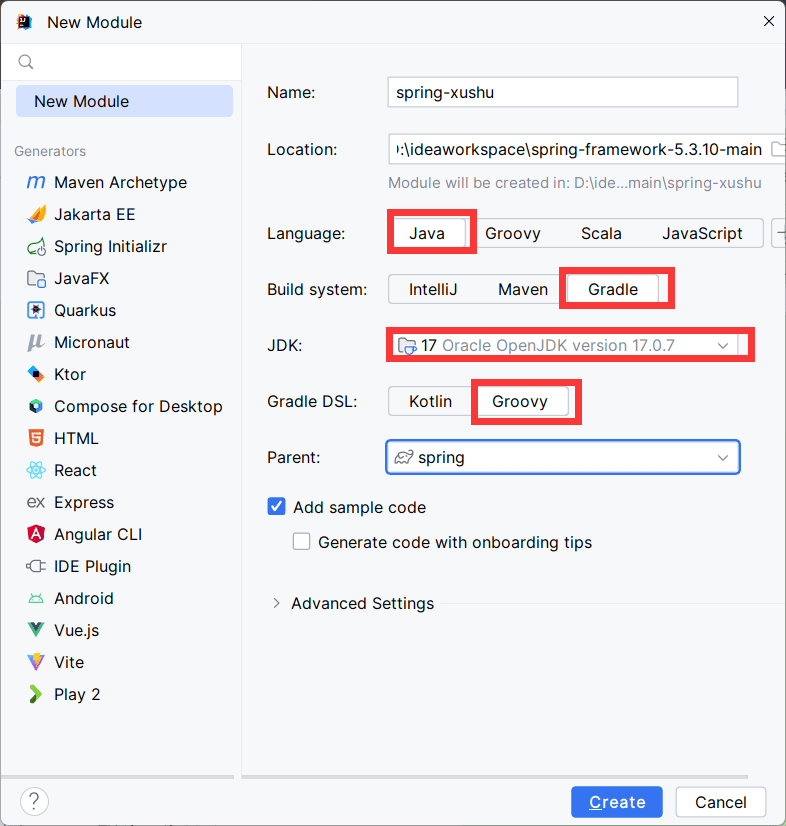This screenshot has height=826, width=786.
Task: Select JavaScript as the language
Action: (x=702, y=233)
